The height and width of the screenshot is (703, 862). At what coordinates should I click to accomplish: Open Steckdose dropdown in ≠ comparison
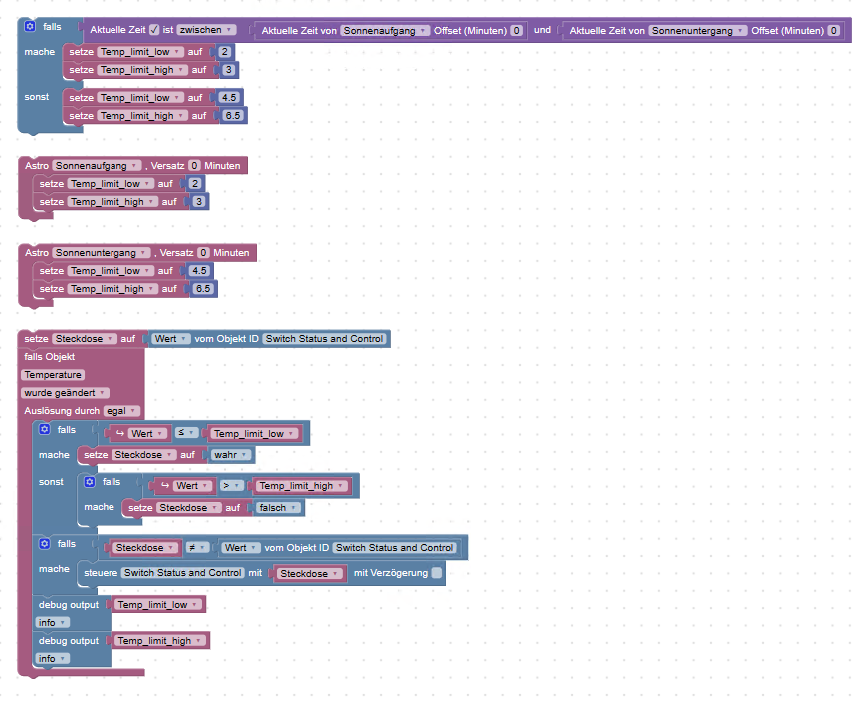(x=145, y=547)
